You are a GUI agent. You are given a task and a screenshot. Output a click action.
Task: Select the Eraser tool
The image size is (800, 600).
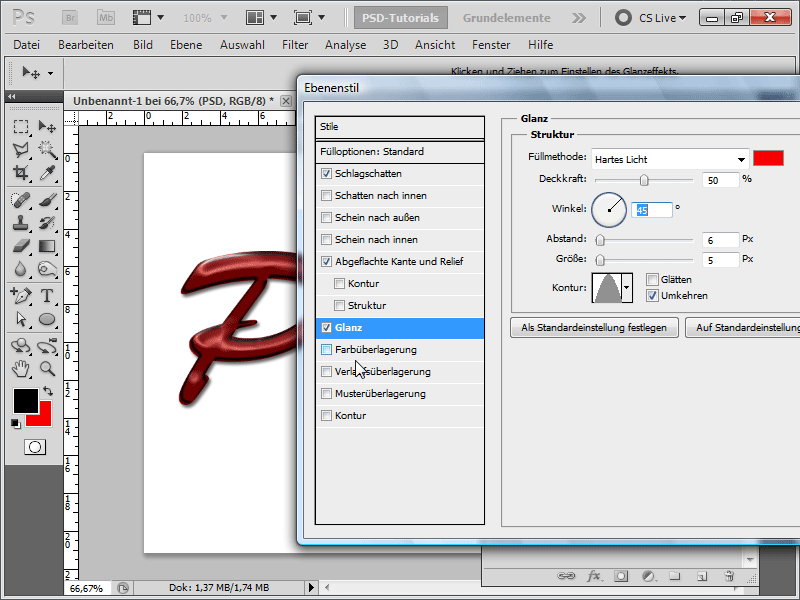20,246
